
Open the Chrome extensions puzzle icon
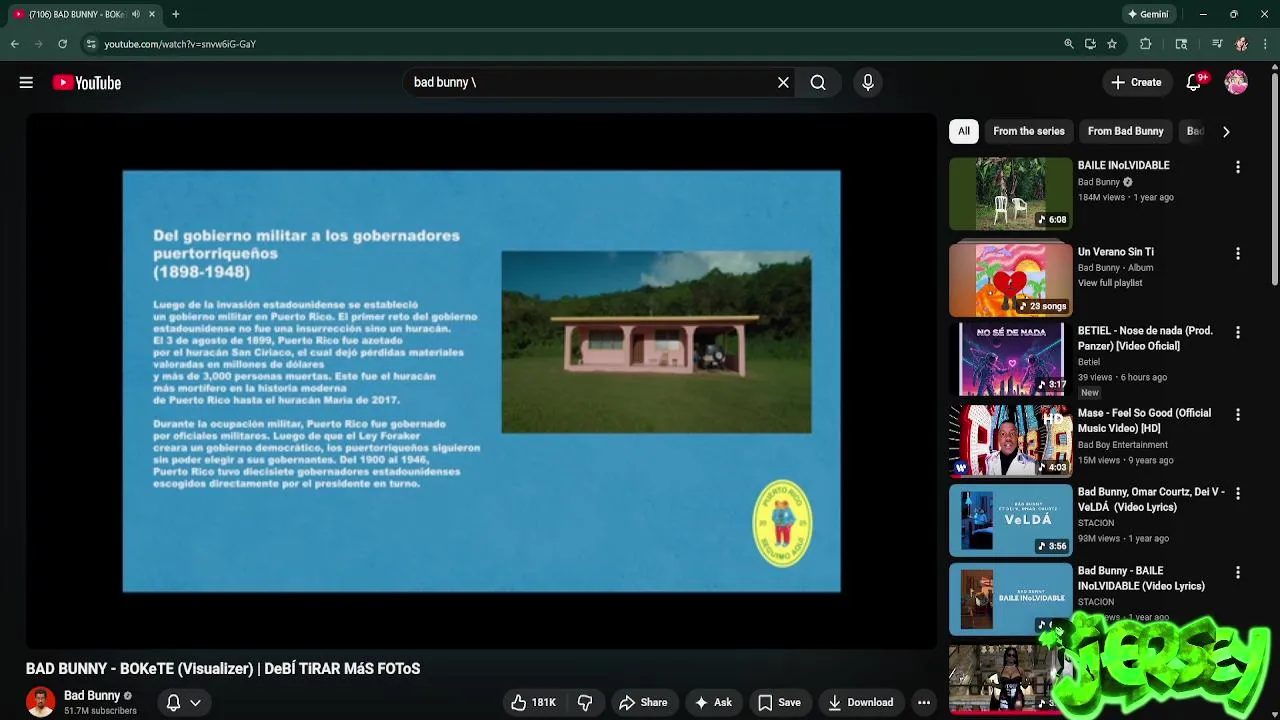point(1146,44)
